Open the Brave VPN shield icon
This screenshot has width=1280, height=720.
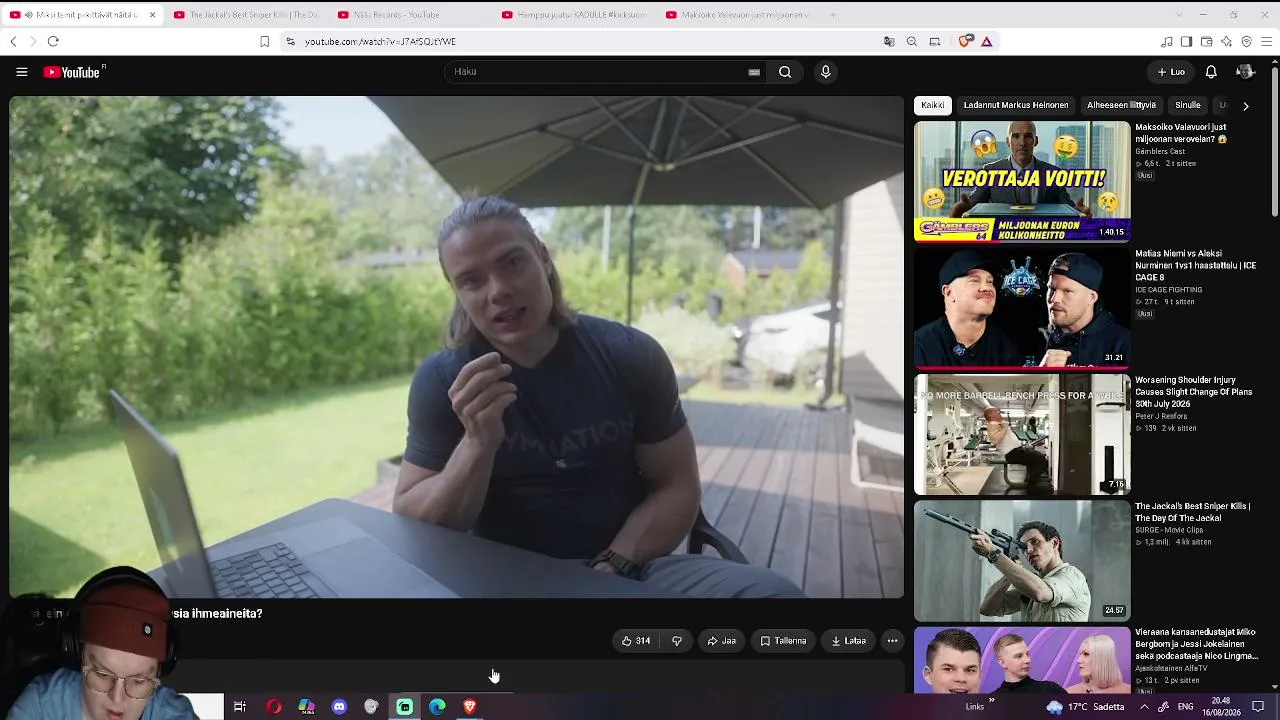pyautogui.click(x=1246, y=42)
